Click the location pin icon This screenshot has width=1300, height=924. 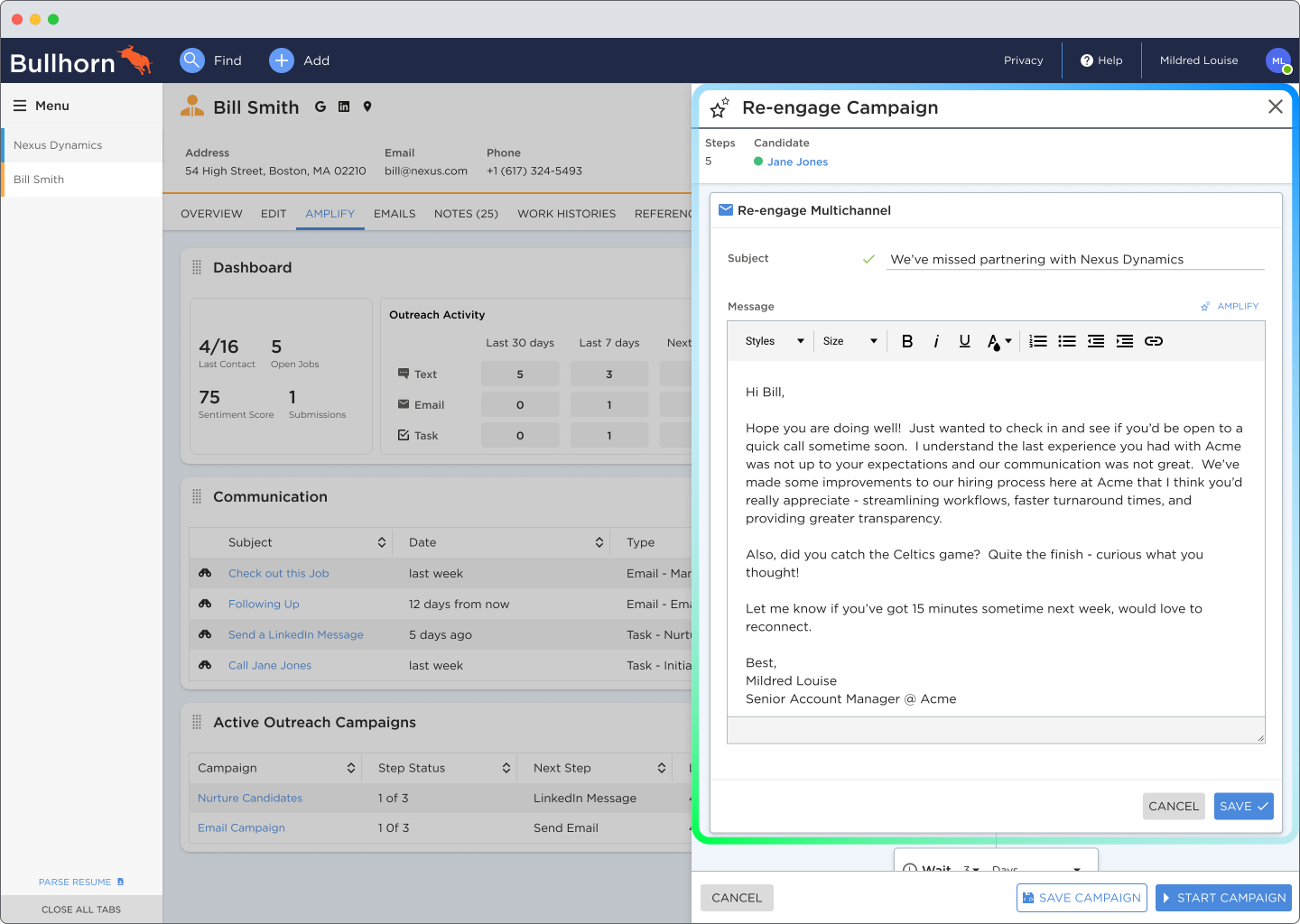(x=367, y=106)
